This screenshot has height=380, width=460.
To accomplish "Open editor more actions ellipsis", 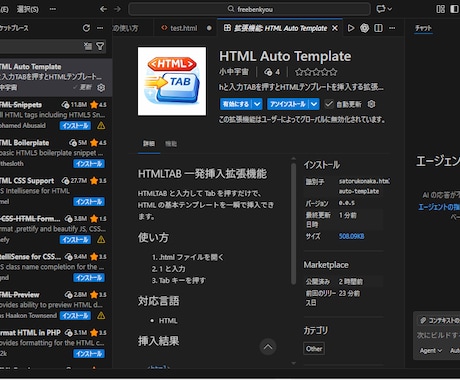I will (392, 28).
